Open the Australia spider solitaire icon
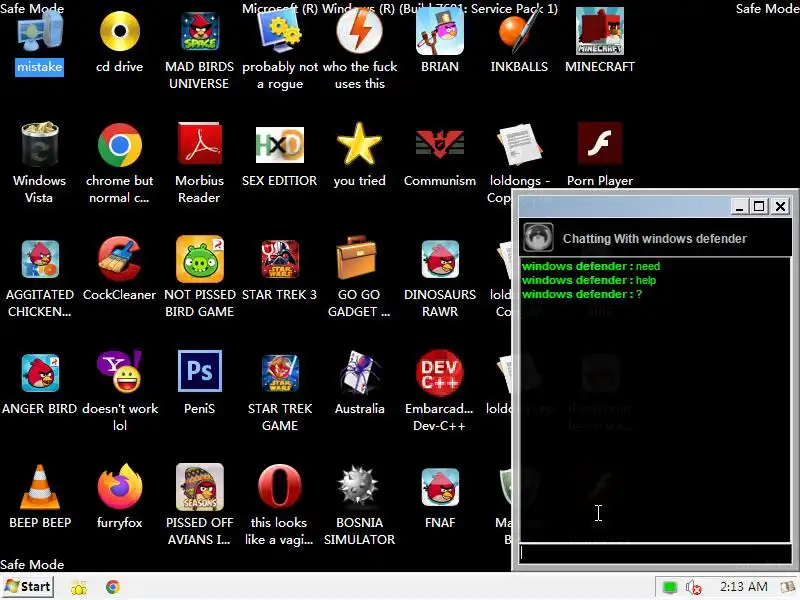Viewport: 800px width, 600px height. (x=360, y=372)
